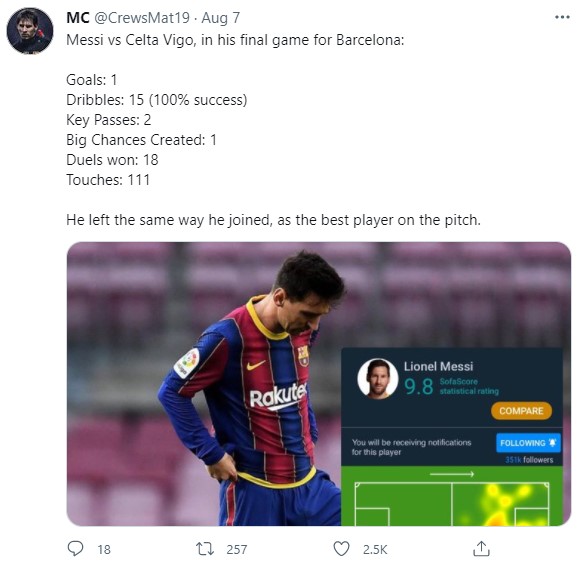
Task: Open the @CrewsMat19 handle link
Action: tap(142, 18)
